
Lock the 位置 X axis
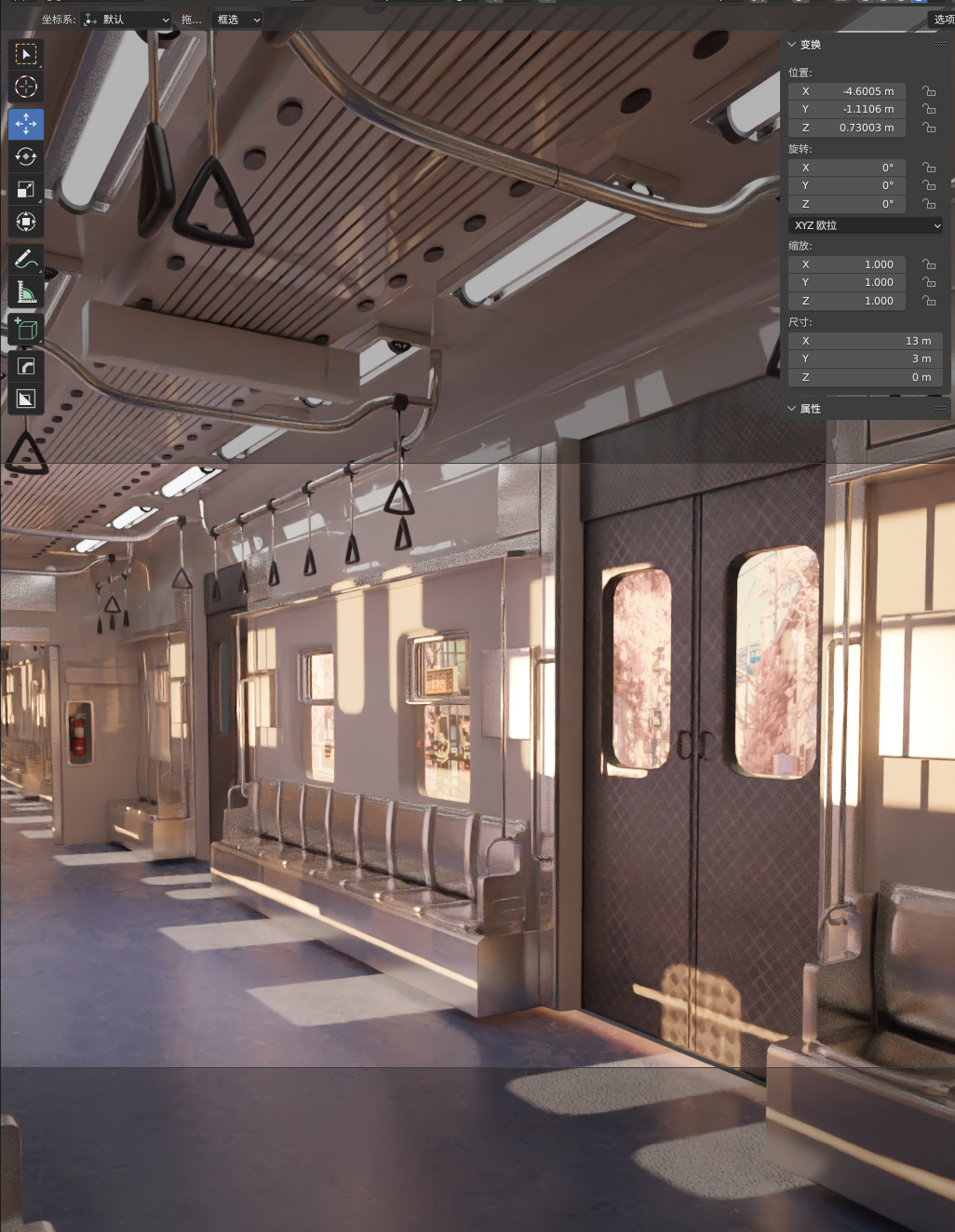pos(928,91)
